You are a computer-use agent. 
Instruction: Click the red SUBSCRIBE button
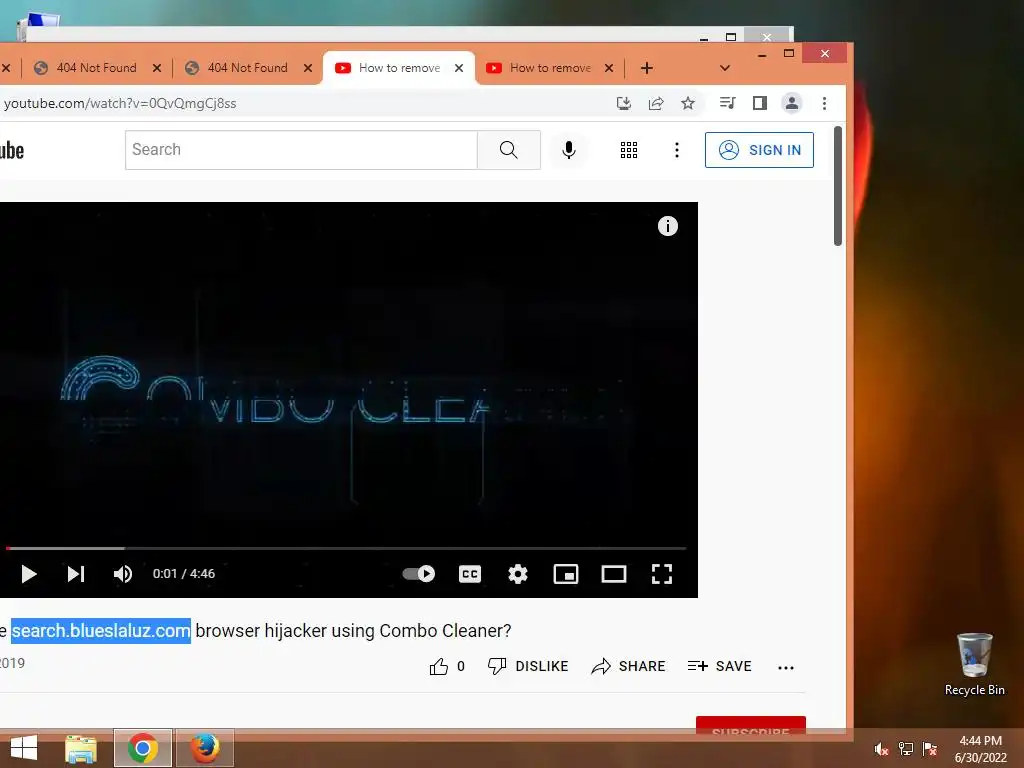751,726
